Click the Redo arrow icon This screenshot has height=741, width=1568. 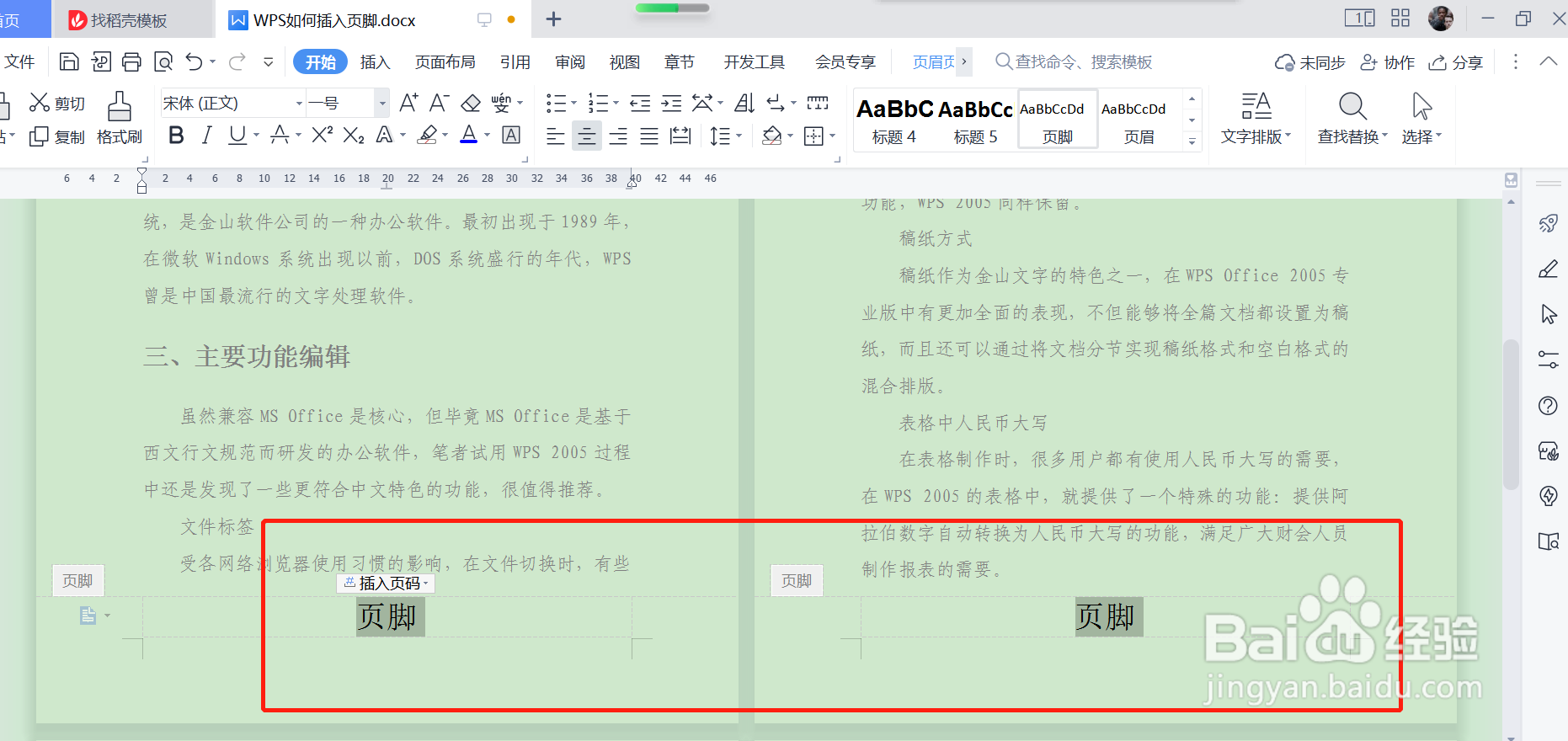point(237,61)
